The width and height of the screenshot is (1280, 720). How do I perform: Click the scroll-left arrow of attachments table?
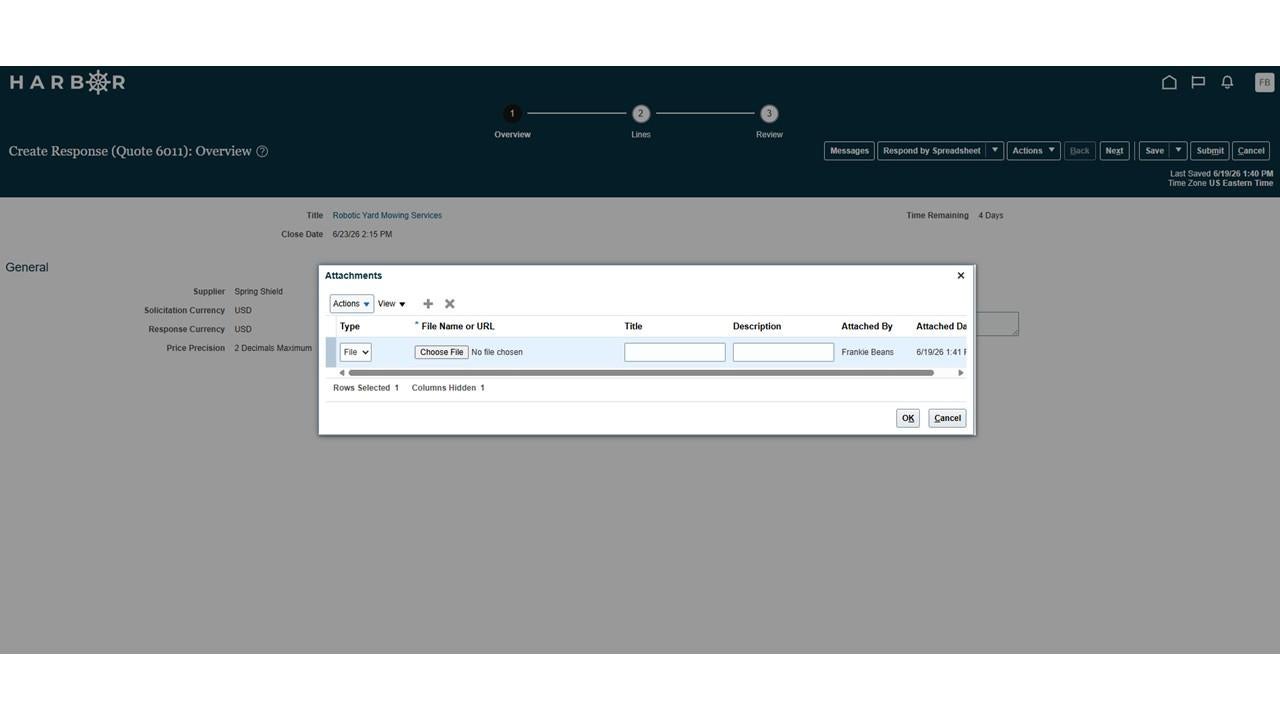pos(342,373)
